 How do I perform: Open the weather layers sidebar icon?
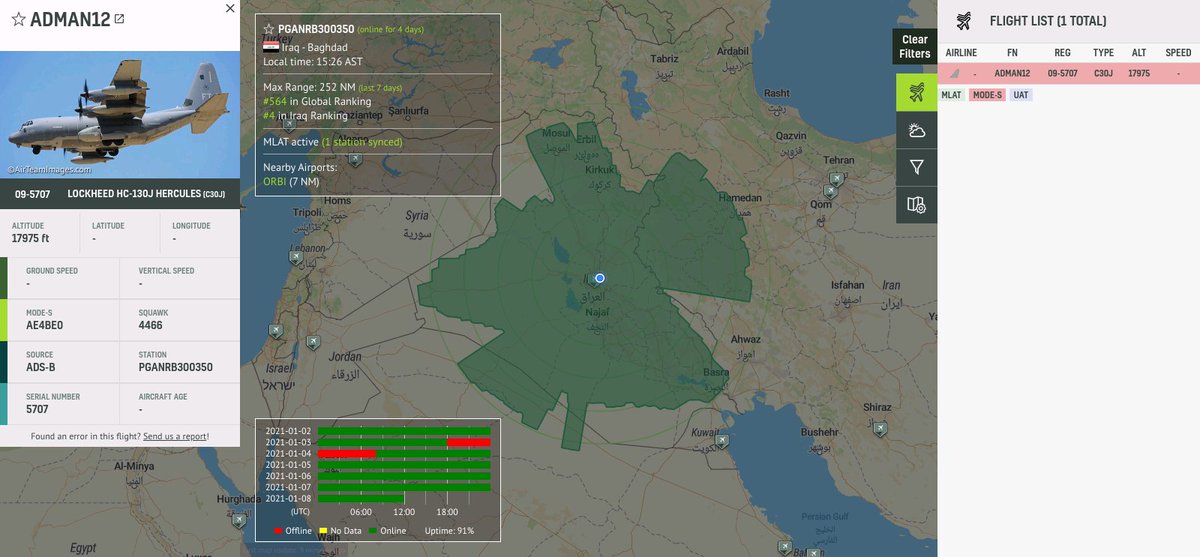tap(916, 131)
